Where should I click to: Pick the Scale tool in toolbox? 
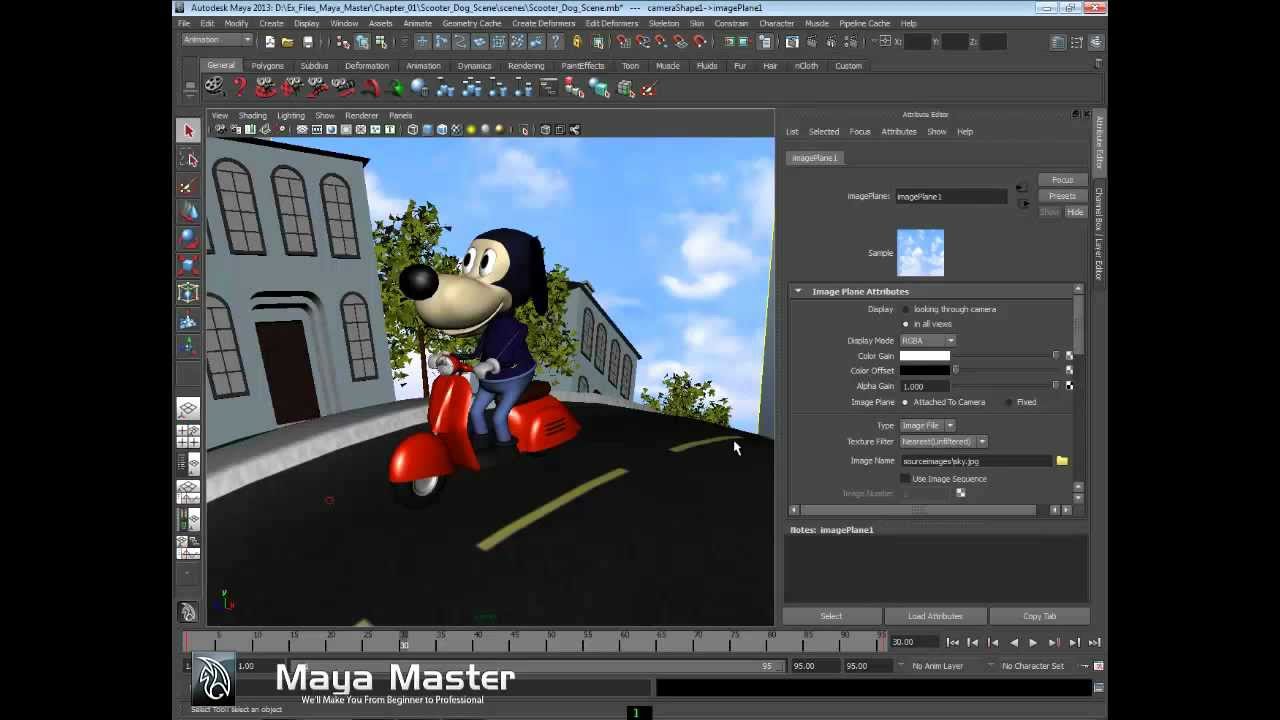pos(188,266)
